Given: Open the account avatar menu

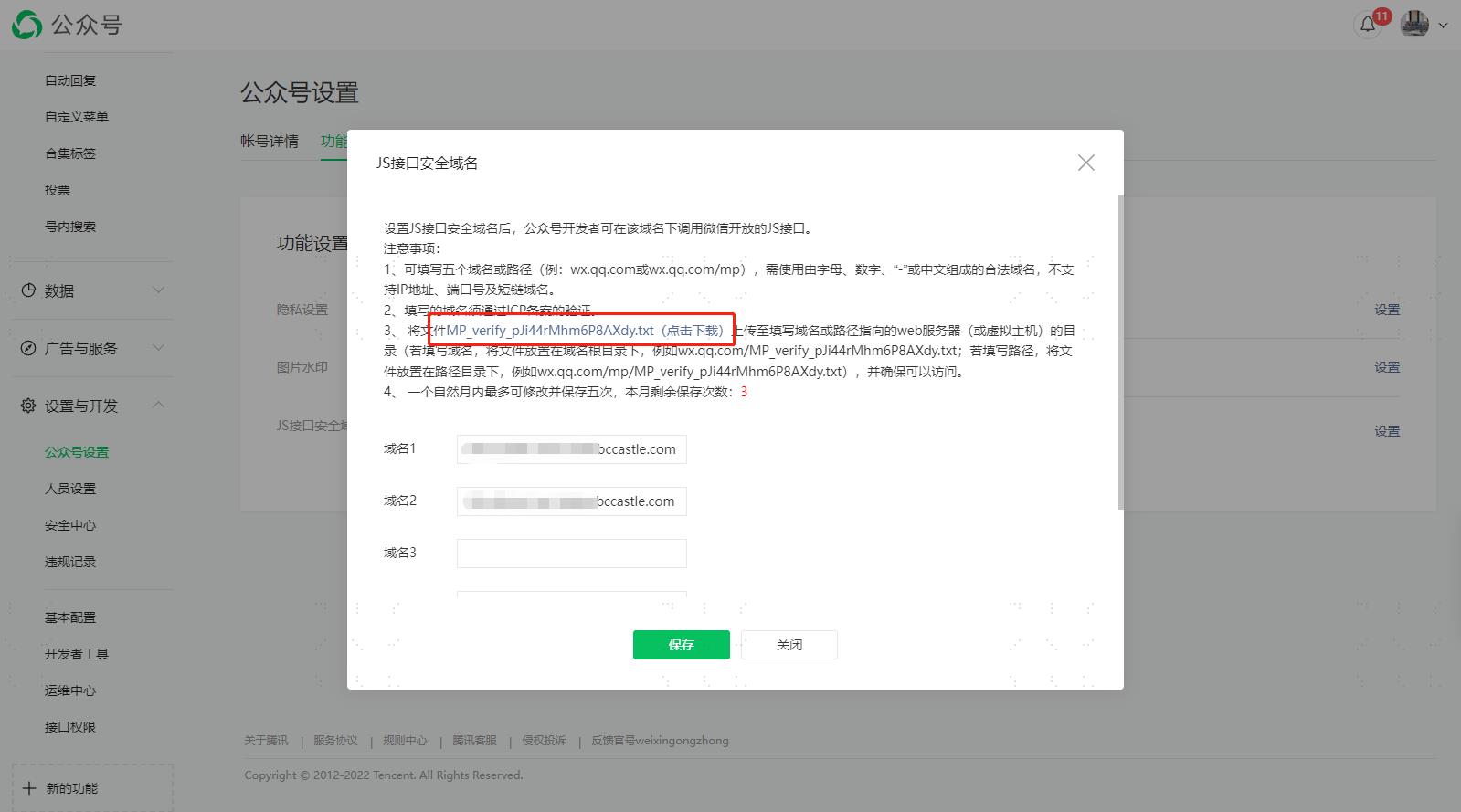Looking at the screenshot, I should 1414,24.
